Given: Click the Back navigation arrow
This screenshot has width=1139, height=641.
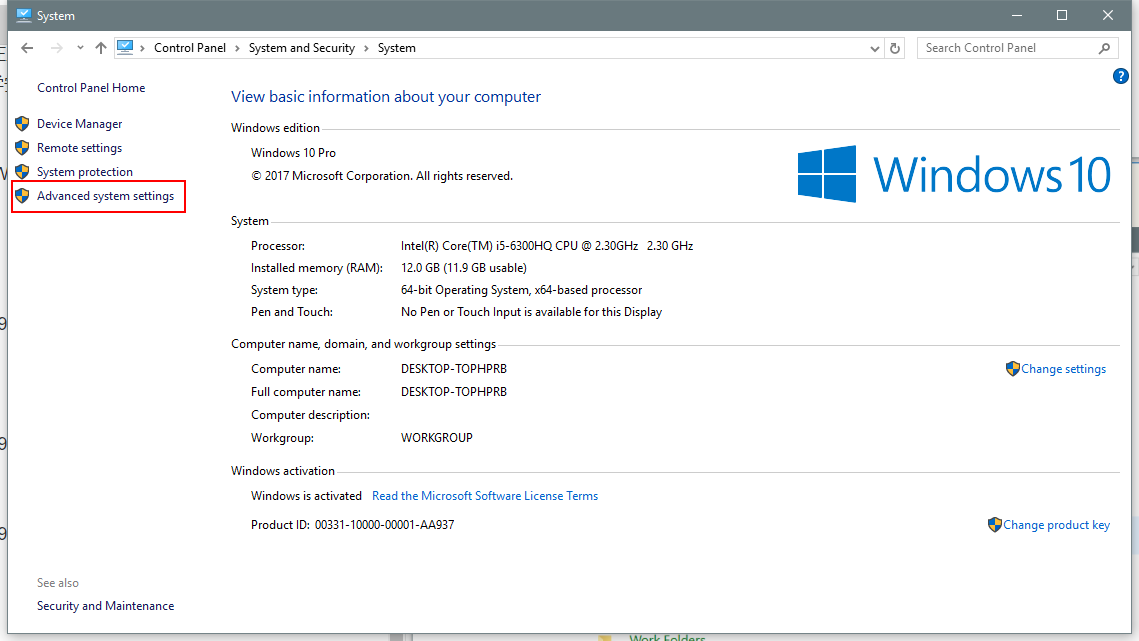Looking at the screenshot, I should [28, 48].
